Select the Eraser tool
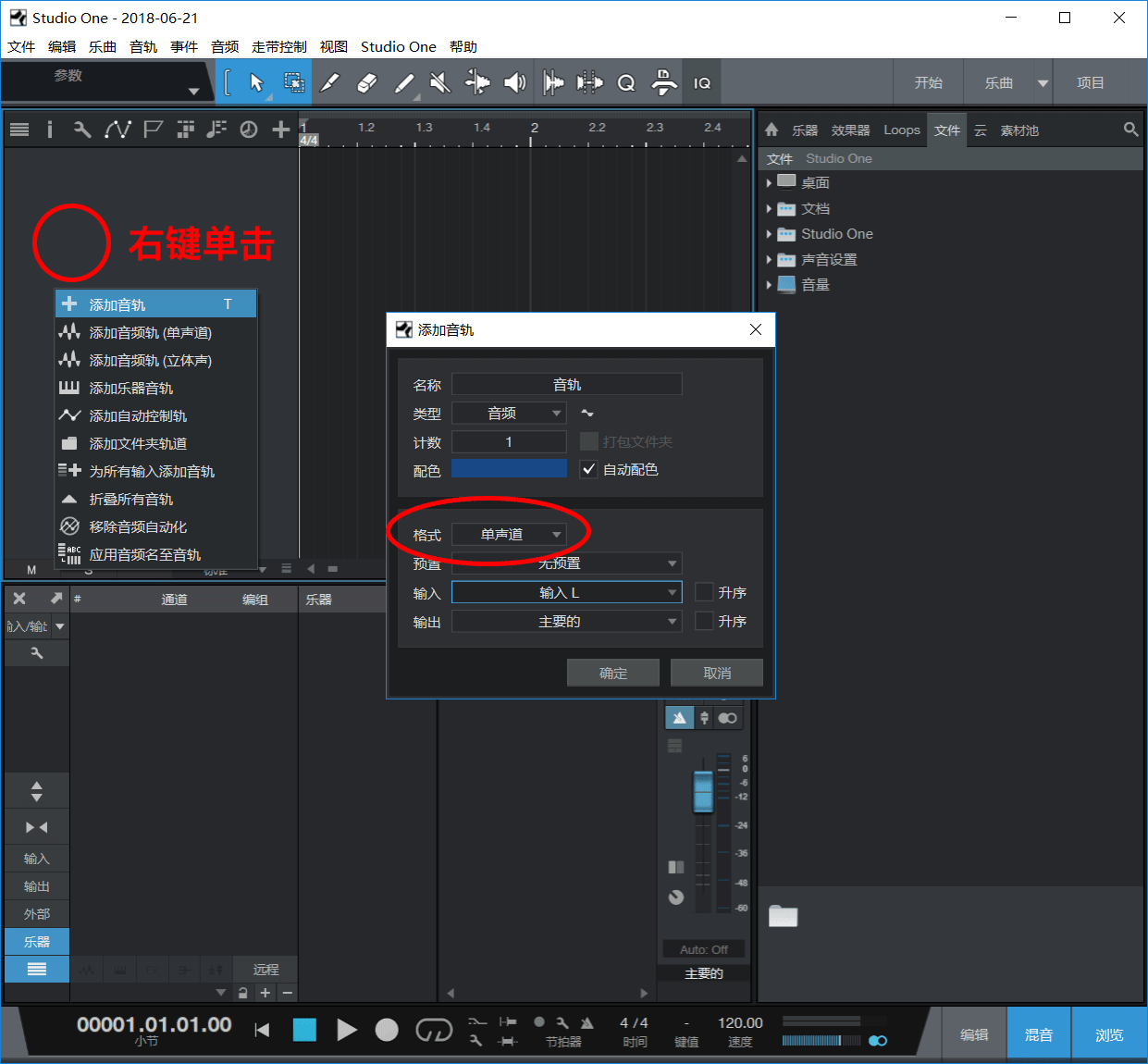Viewport: 1148px width, 1064px height. (367, 83)
